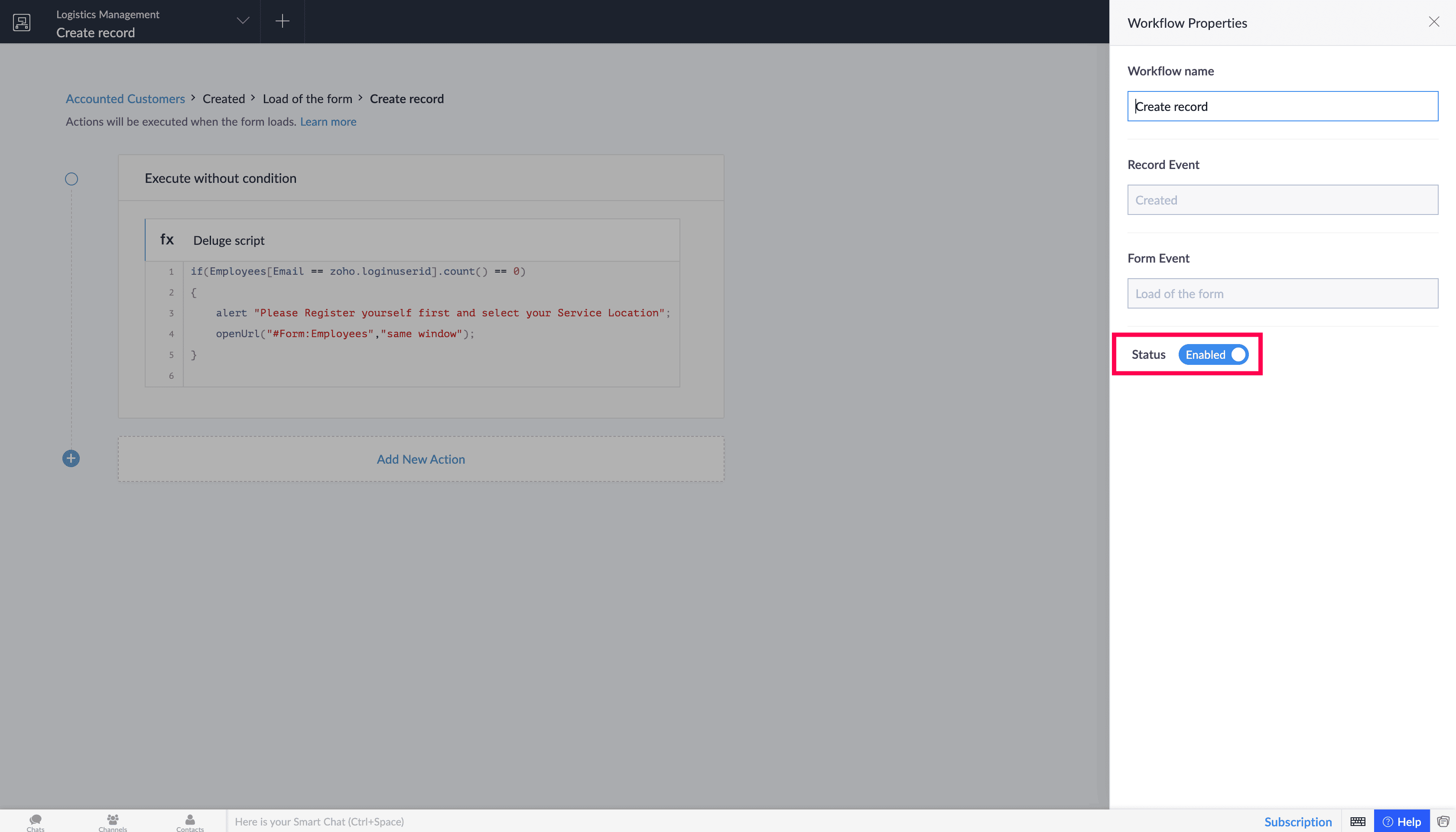Close the Workflow Properties panel

click(1434, 22)
